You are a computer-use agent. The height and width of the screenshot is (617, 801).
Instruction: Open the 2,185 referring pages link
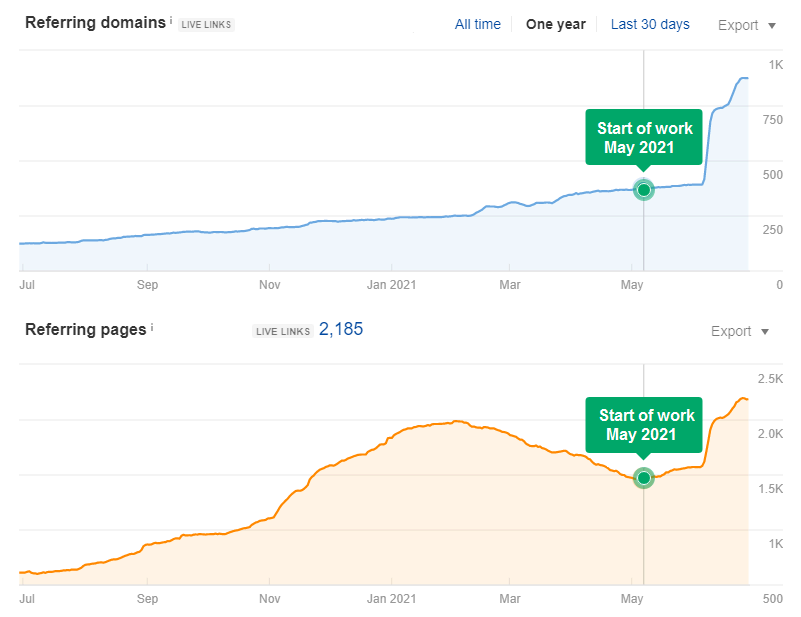click(340, 329)
